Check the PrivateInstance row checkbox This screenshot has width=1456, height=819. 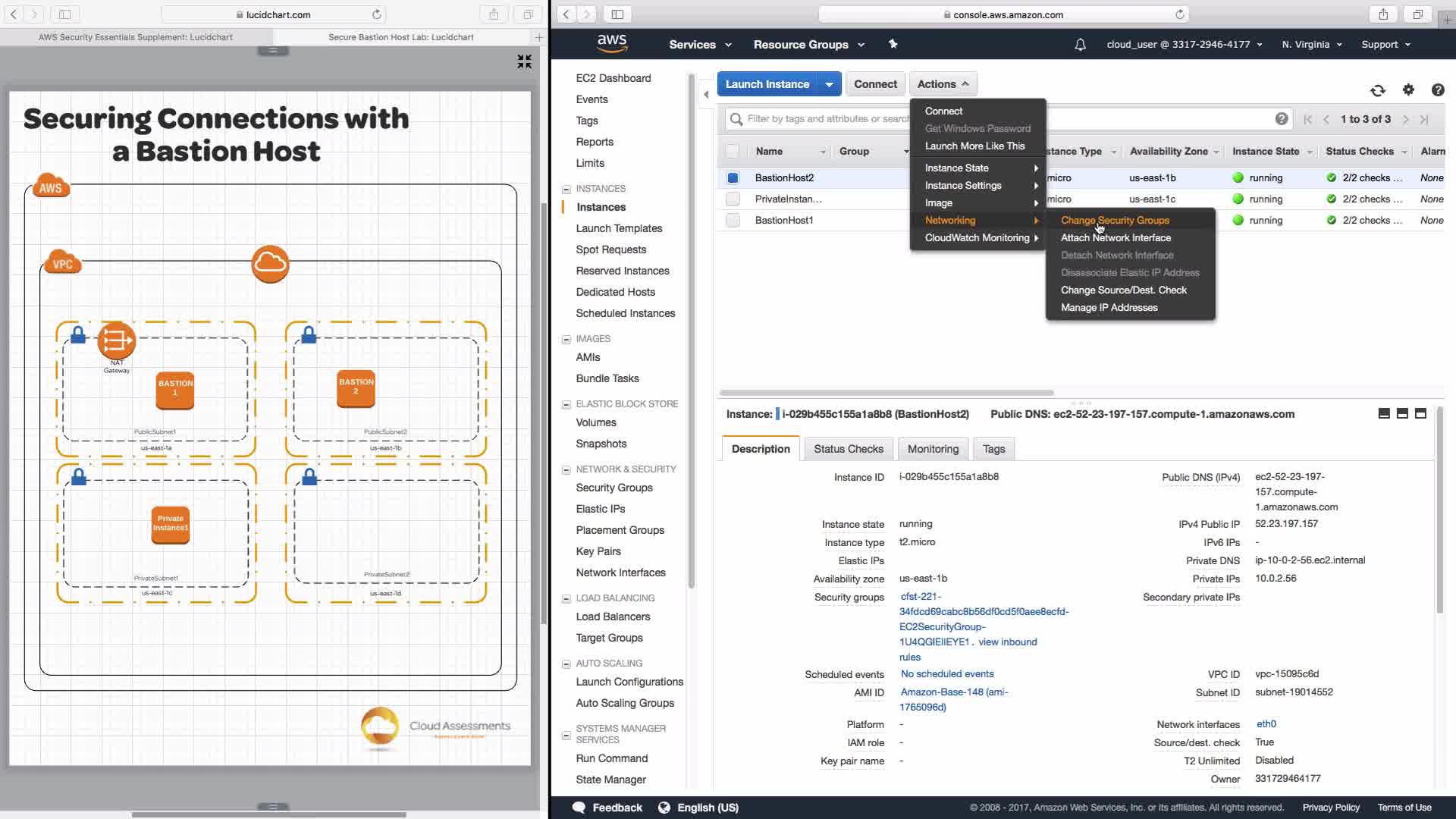tap(733, 199)
